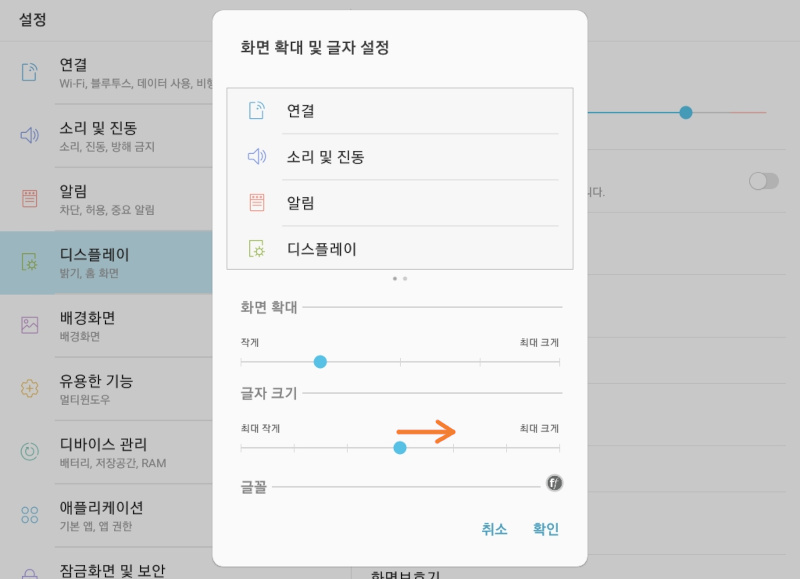The image size is (800, 579).
Task: Select the 연결 icon in the preview list
Action: click(256, 111)
